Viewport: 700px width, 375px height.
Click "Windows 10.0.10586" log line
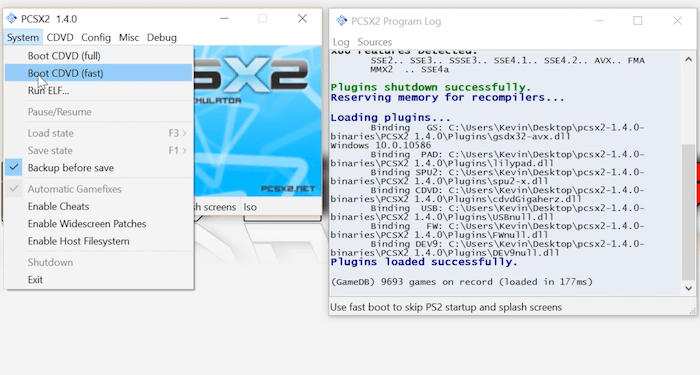pyautogui.click(x=381, y=145)
